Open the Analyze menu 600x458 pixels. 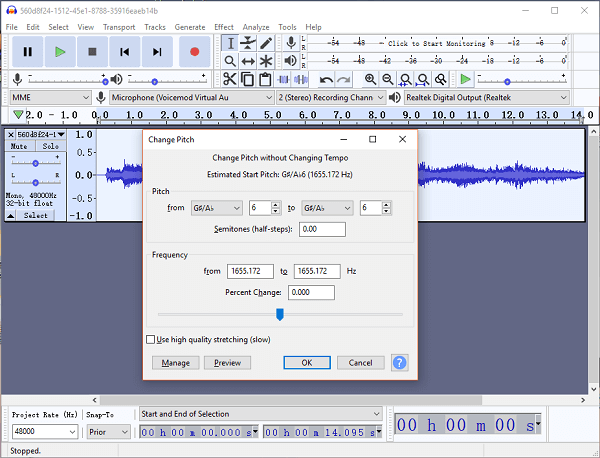(256, 27)
